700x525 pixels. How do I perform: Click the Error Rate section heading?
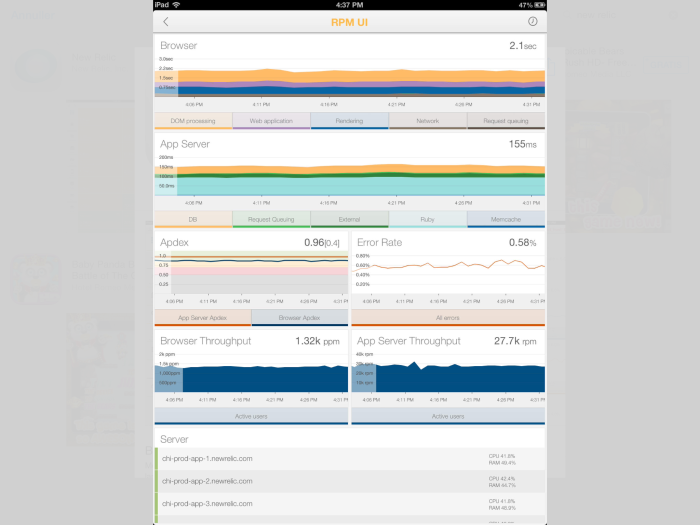(x=379, y=242)
